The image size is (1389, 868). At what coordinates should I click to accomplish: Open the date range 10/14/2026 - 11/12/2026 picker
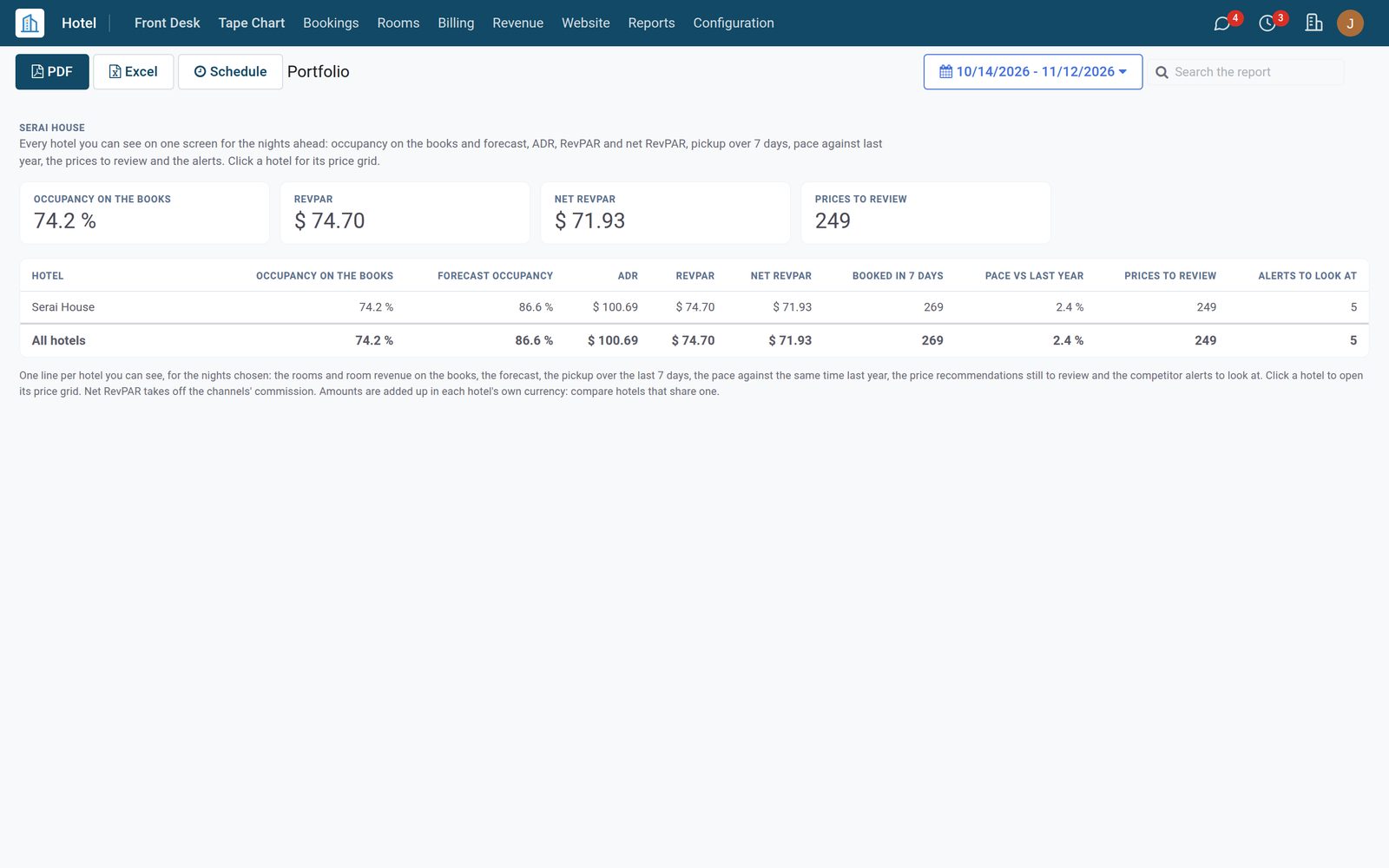pyautogui.click(x=1033, y=71)
